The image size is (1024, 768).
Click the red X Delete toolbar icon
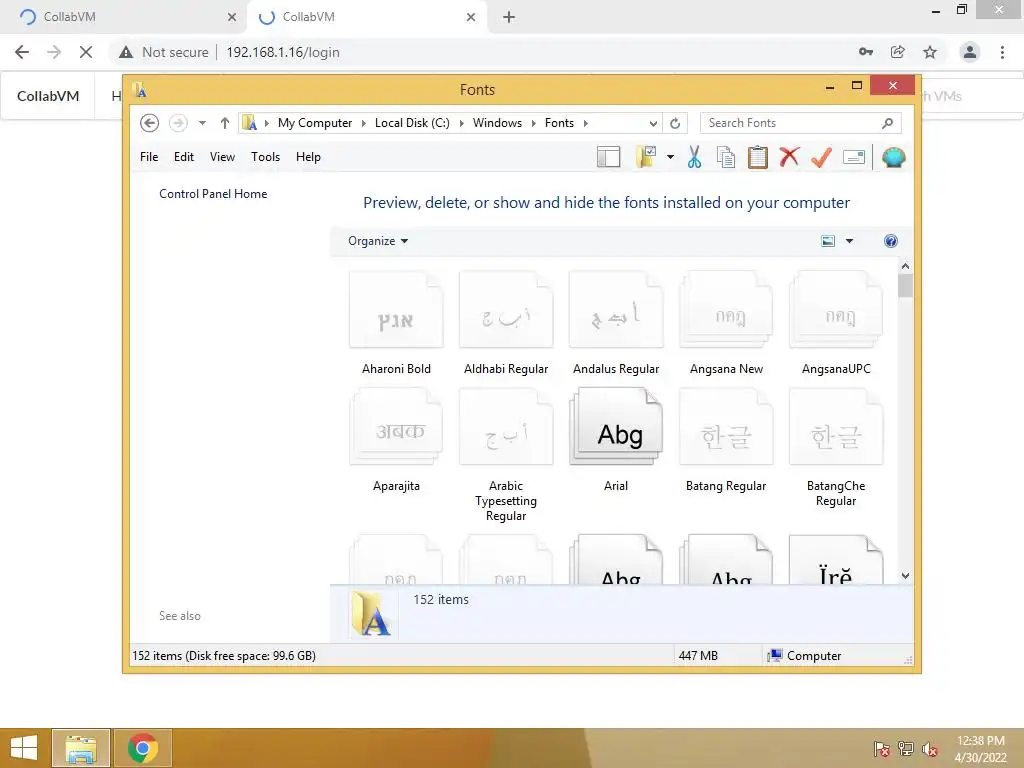(789, 157)
